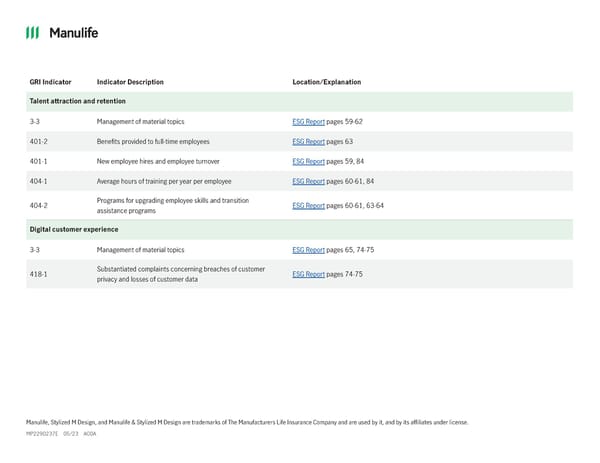Click the Indicator Description column header
The height and width of the screenshot is (463, 600).
coord(130,82)
